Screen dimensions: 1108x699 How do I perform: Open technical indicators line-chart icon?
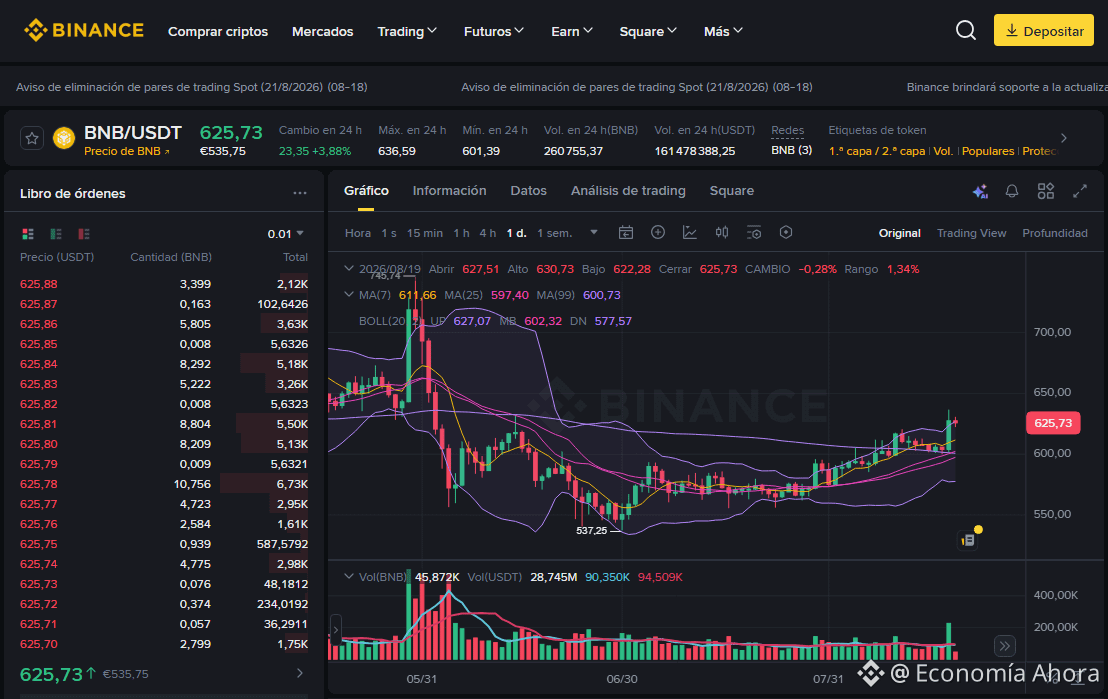click(x=690, y=233)
